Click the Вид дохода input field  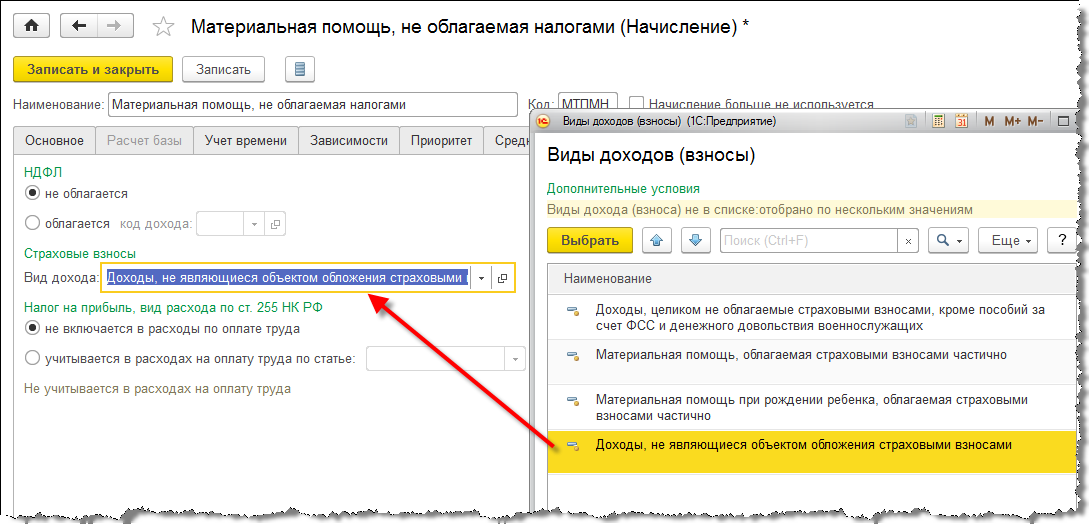pyautogui.click(x=287, y=278)
